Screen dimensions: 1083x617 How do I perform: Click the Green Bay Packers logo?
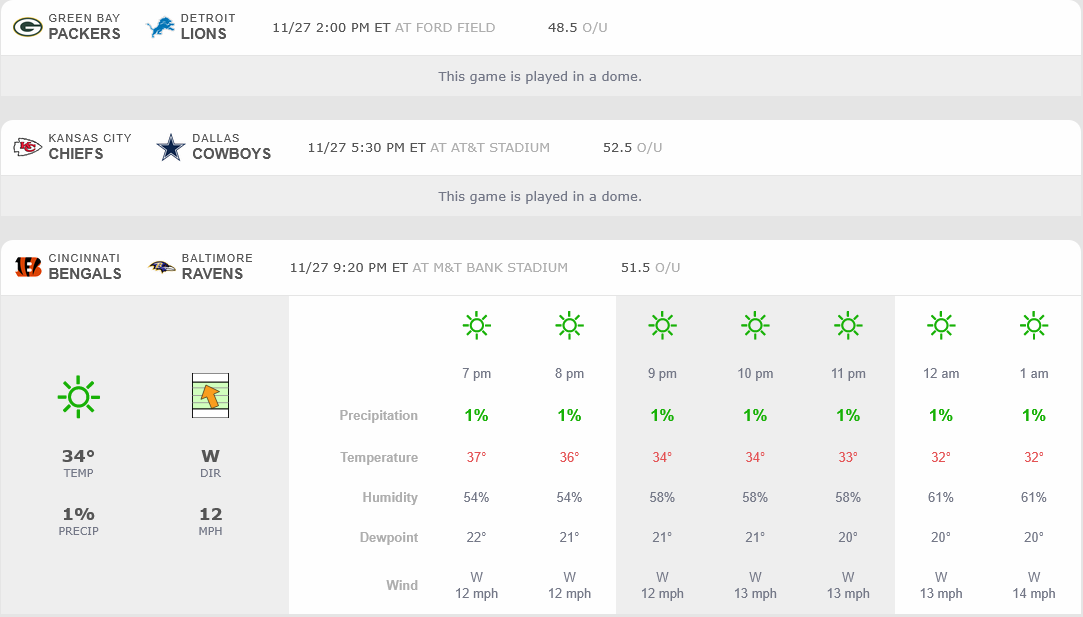pyautogui.click(x=27, y=27)
